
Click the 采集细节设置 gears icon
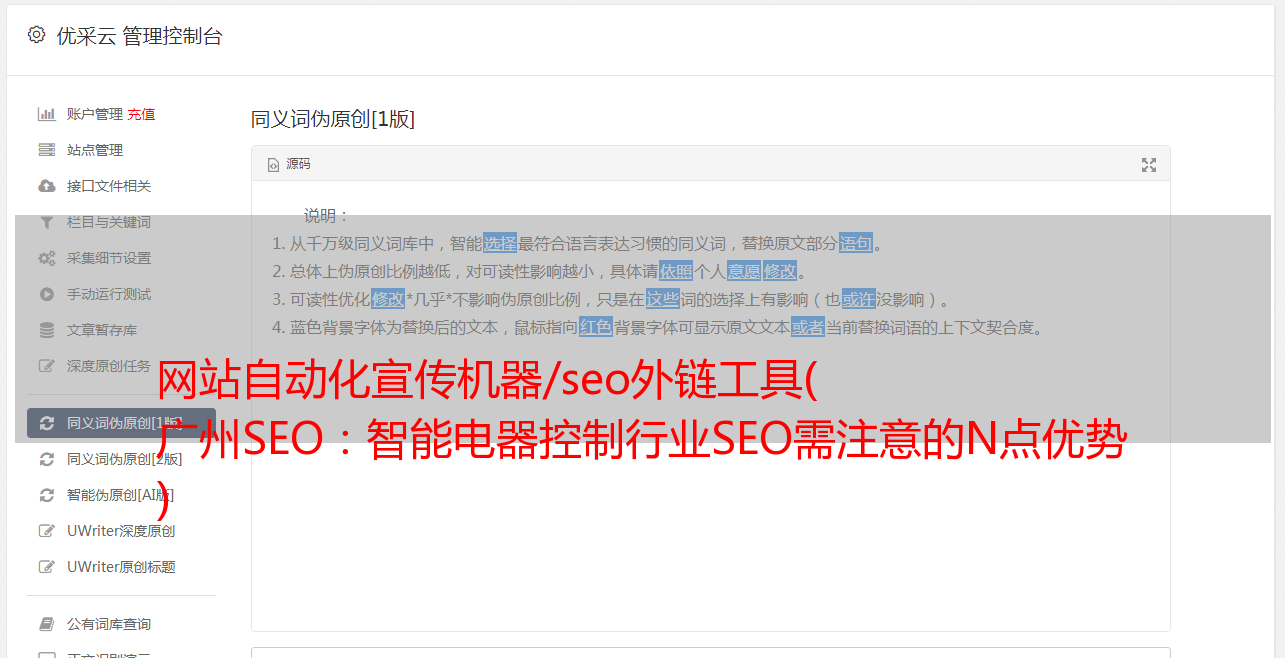click(x=46, y=258)
